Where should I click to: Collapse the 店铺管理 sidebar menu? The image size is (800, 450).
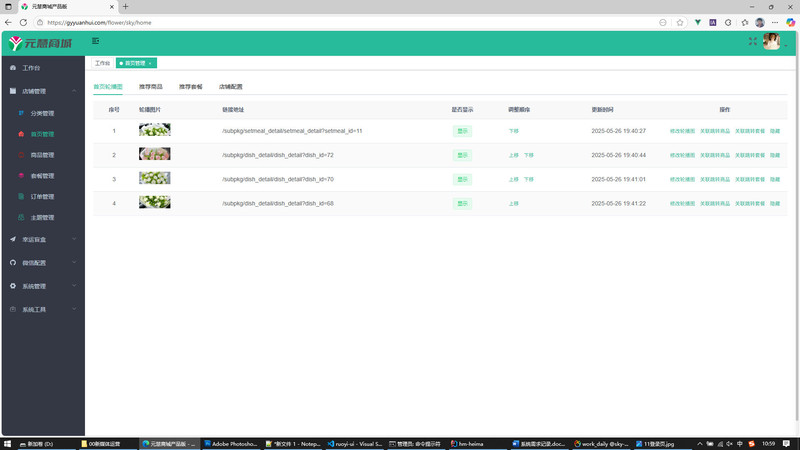tap(42, 91)
